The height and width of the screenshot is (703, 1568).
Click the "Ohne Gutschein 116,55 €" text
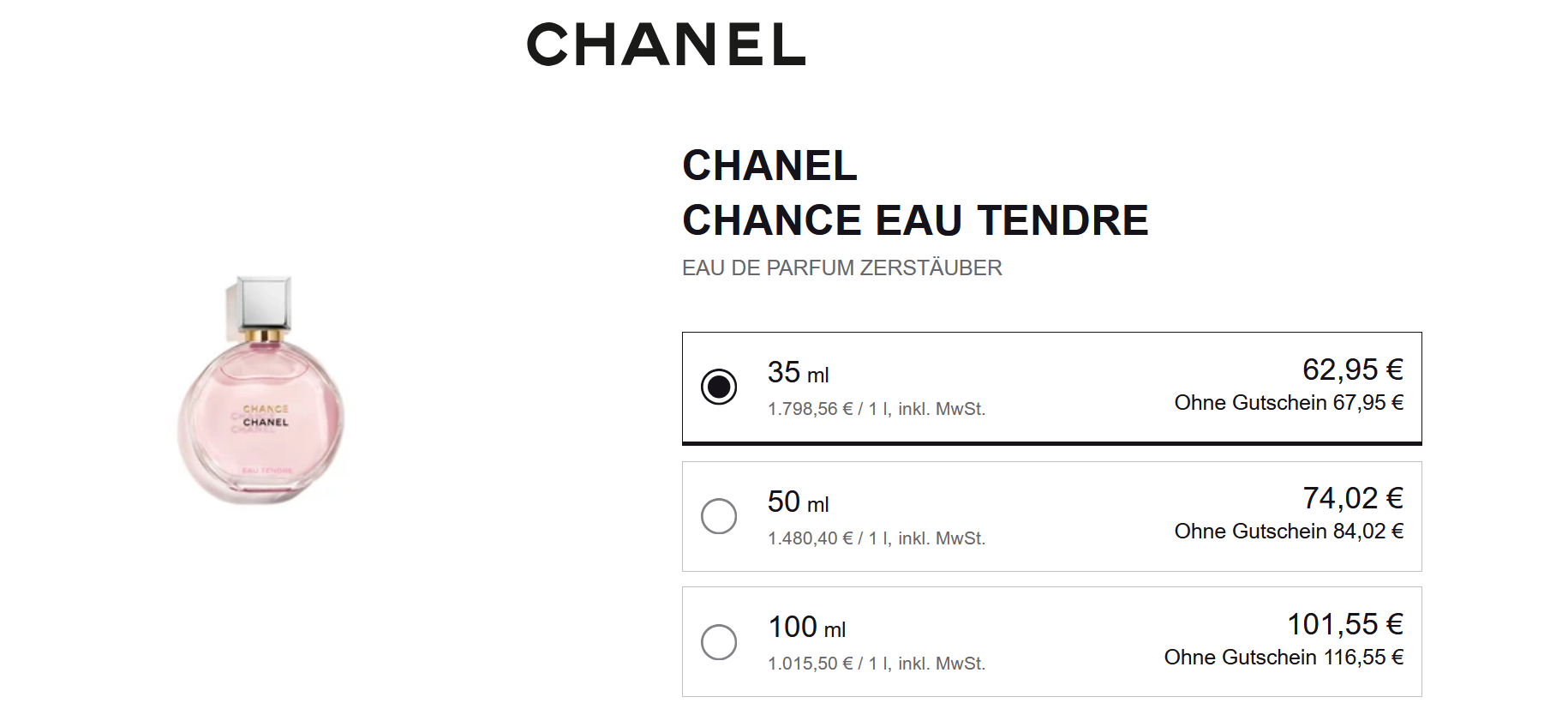1283,658
